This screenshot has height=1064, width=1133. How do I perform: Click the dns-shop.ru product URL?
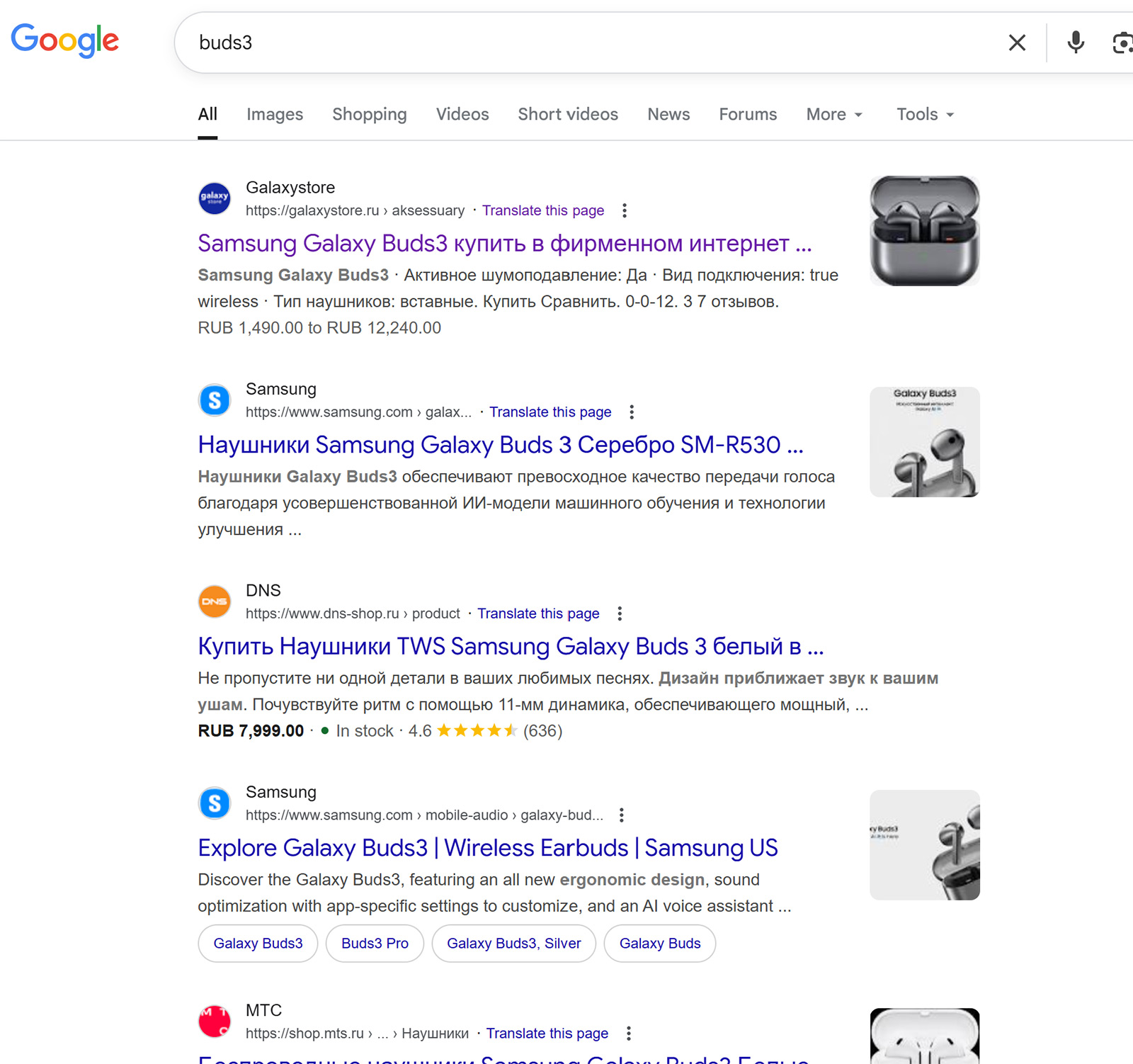(353, 613)
